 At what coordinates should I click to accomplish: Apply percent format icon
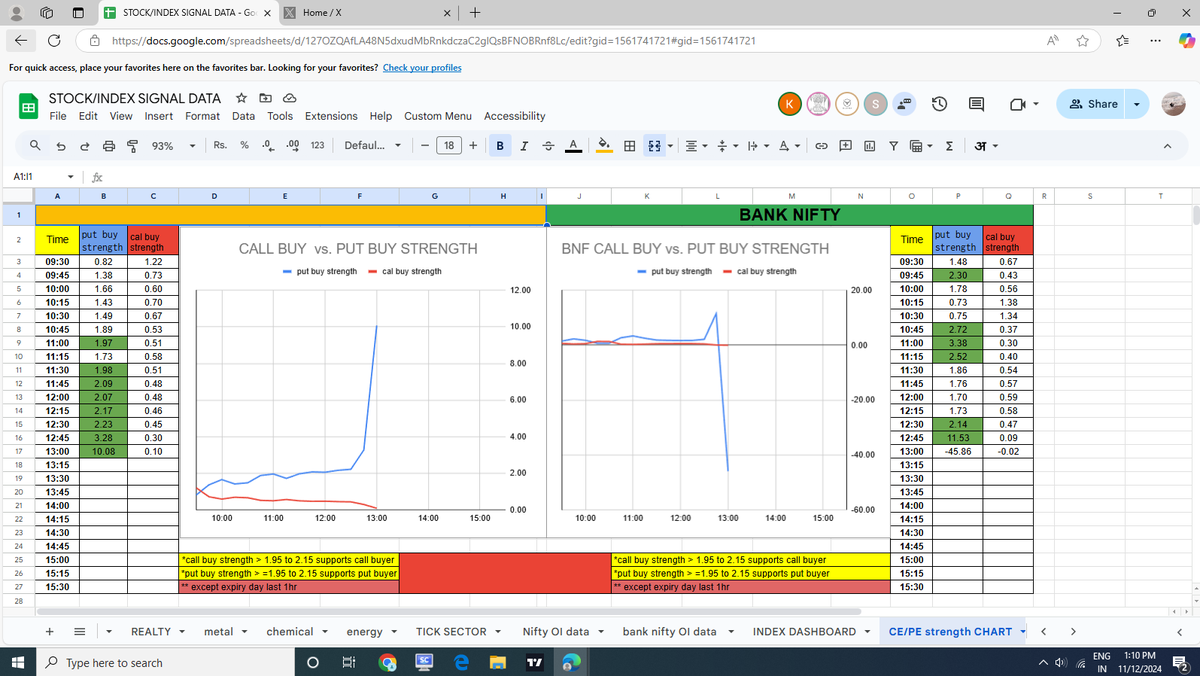click(244, 146)
